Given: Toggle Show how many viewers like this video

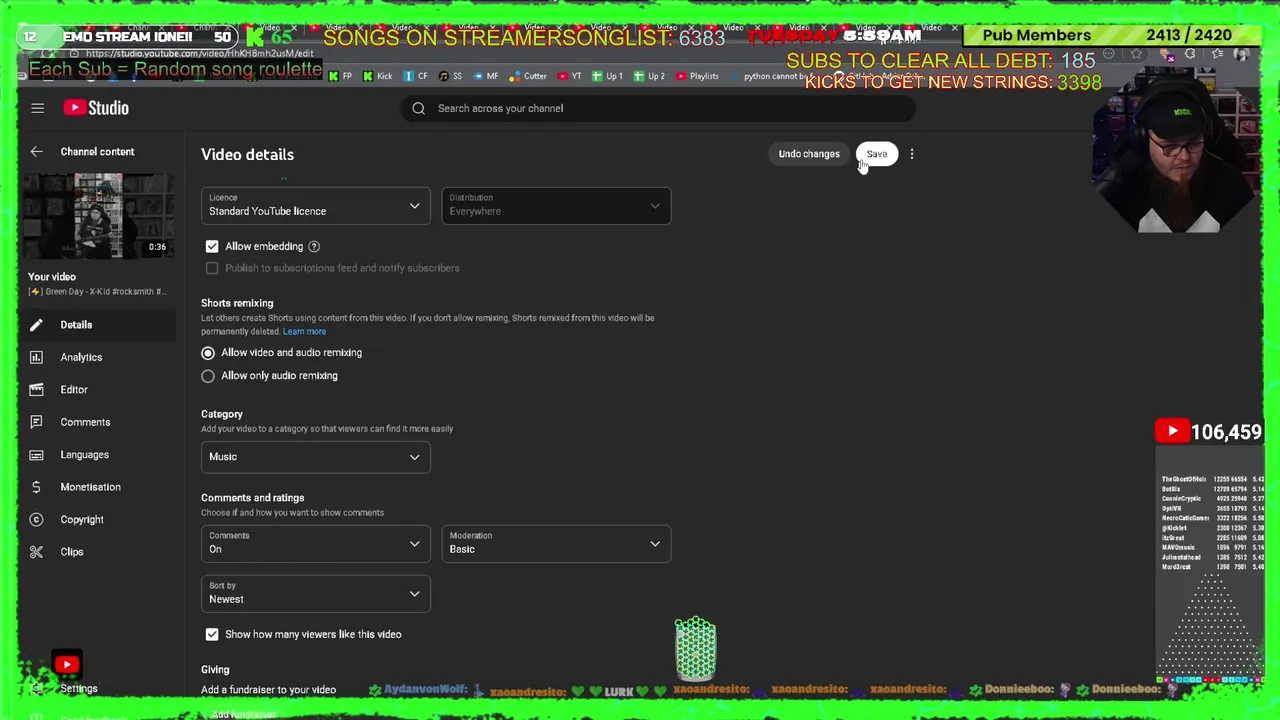Looking at the screenshot, I should (x=212, y=634).
